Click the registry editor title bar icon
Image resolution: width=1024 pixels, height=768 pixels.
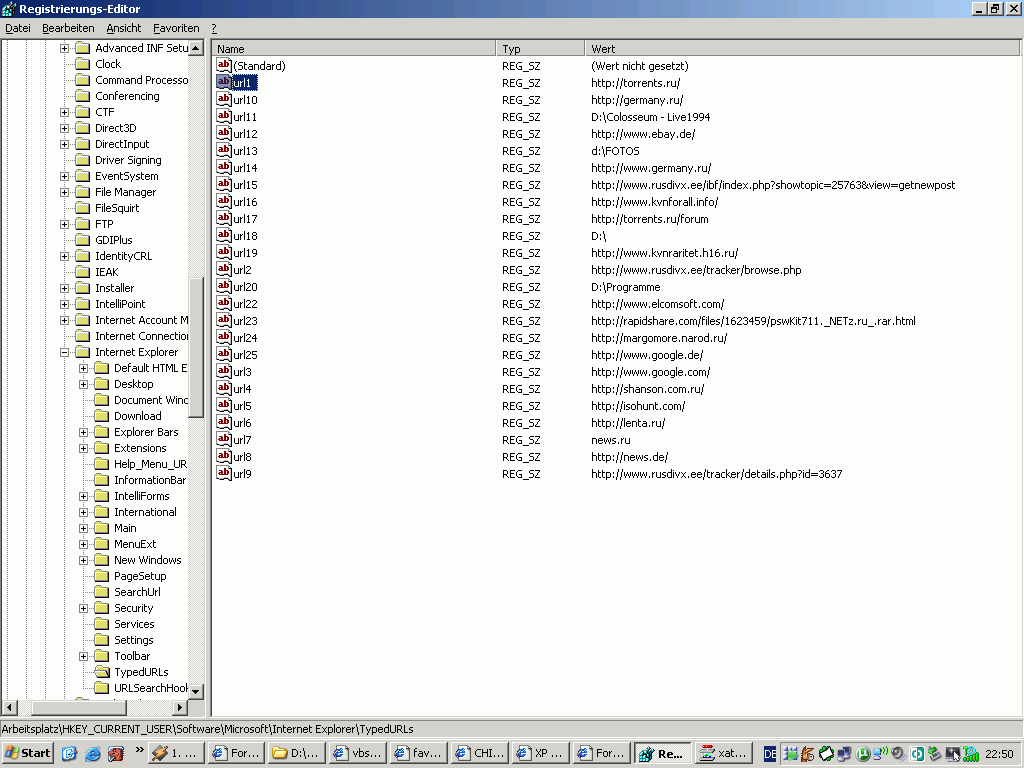(8, 9)
